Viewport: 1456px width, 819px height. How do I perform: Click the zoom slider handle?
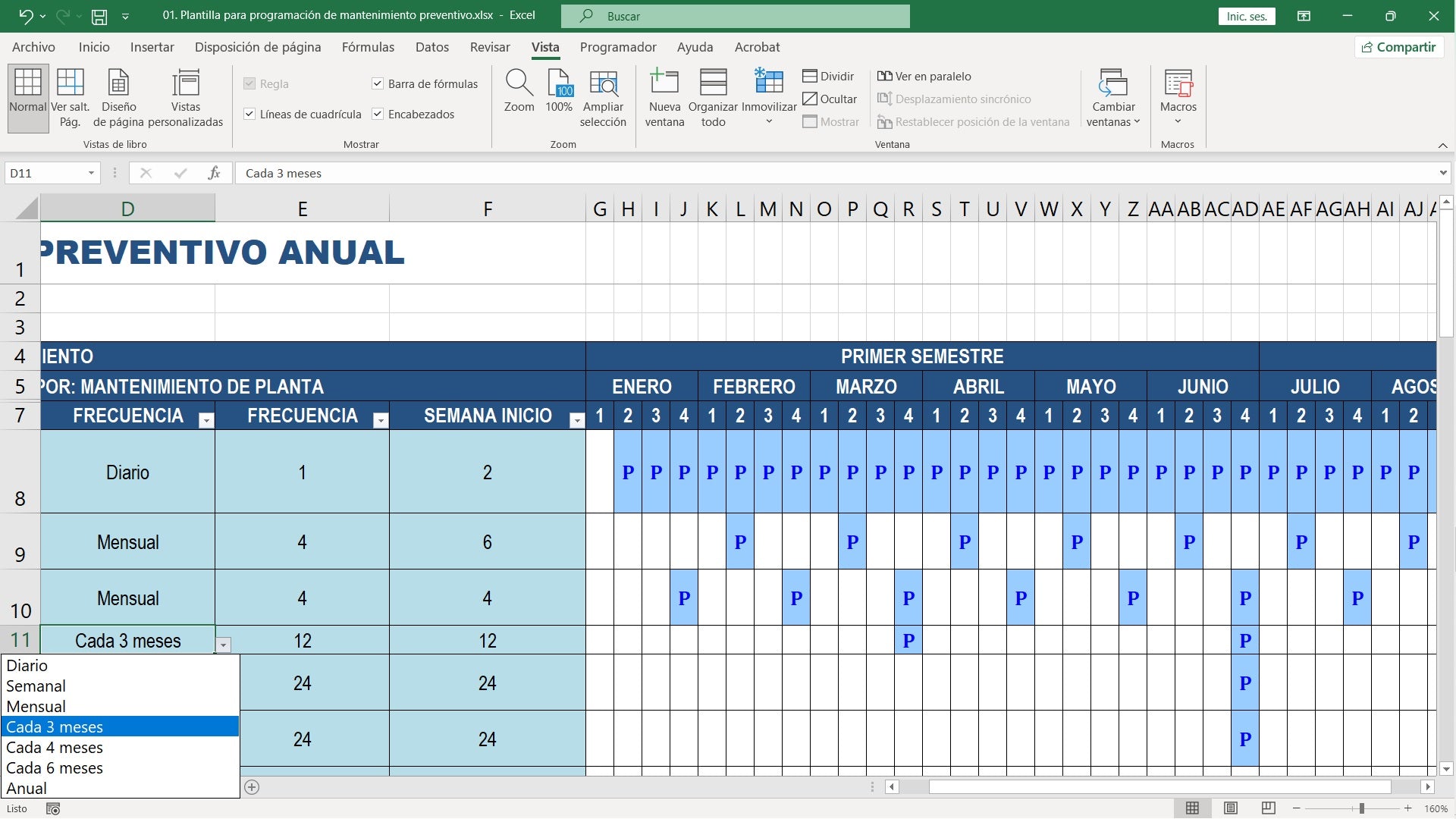click(x=1362, y=808)
